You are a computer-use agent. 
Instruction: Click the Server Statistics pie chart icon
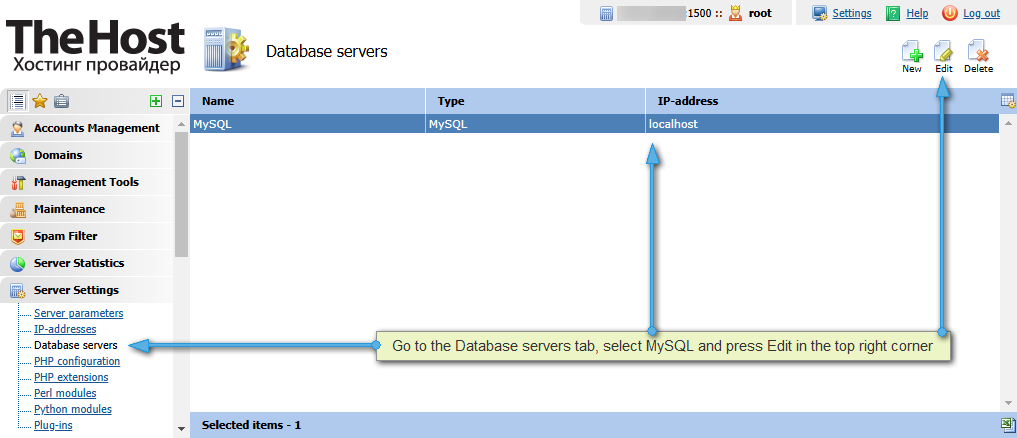coord(18,263)
